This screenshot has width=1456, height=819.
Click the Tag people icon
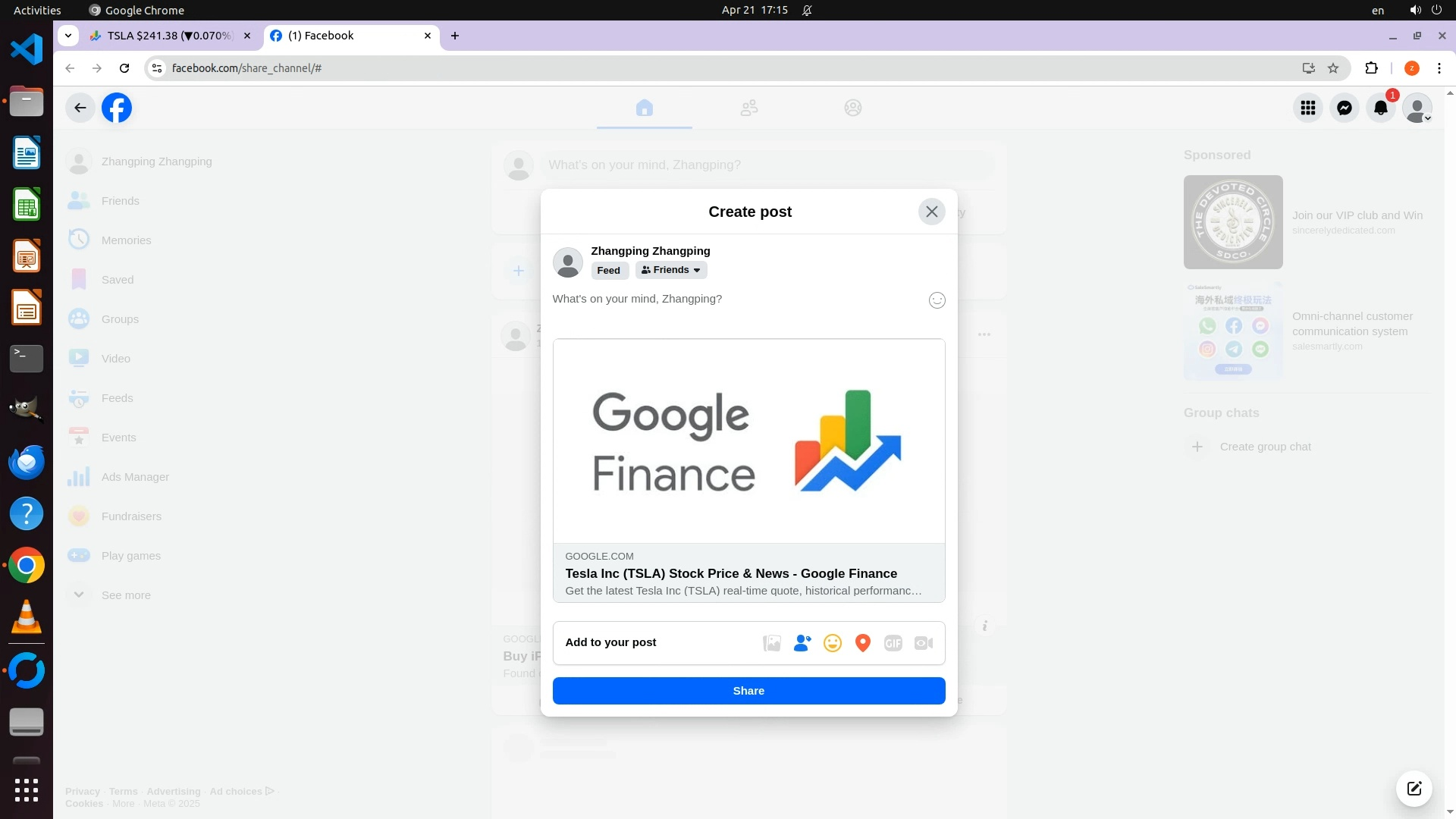pyautogui.click(x=802, y=643)
